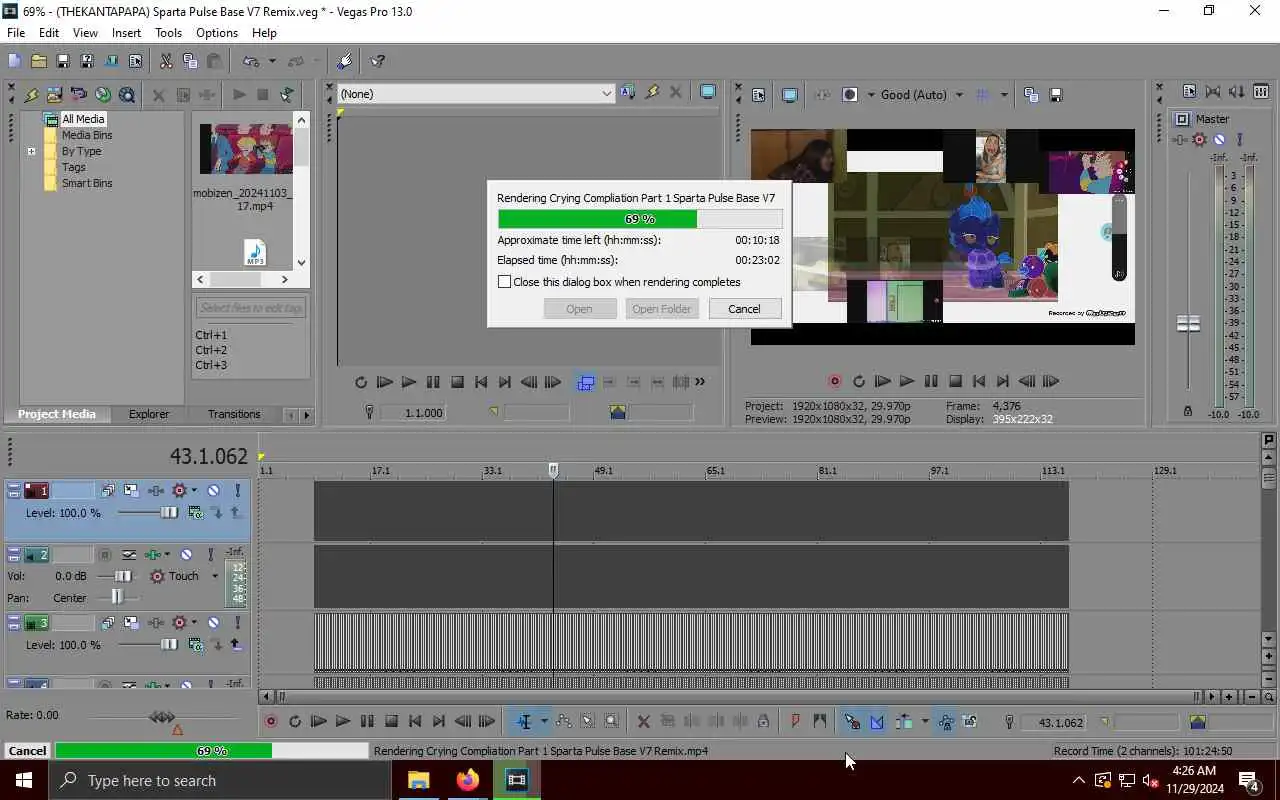Solo audio track 2
The width and height of the screenshot is (1280, 800).
click(211, 554)
